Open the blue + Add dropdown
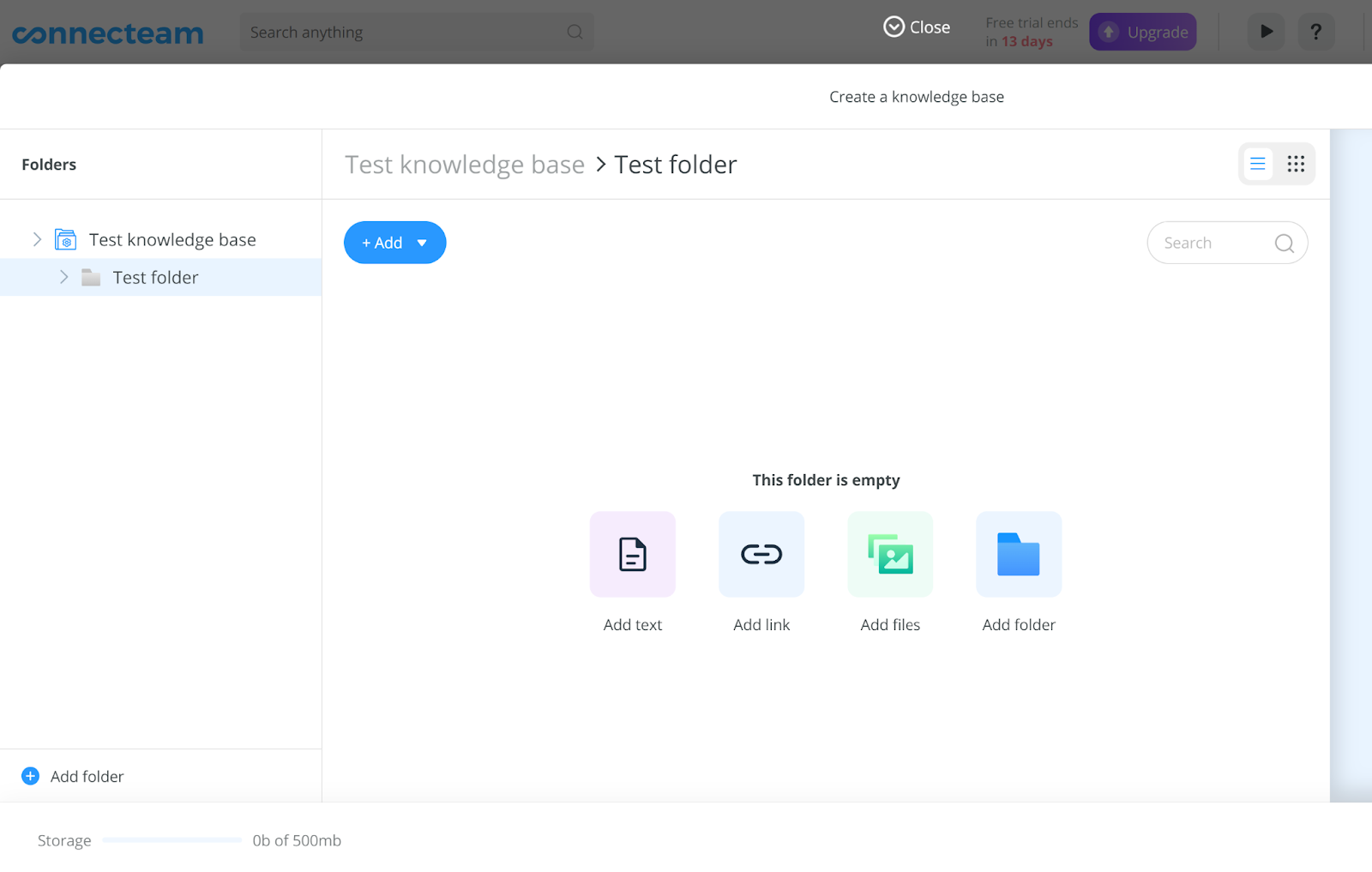This screenshot has height=872, width=1372. tap(394, 243)
